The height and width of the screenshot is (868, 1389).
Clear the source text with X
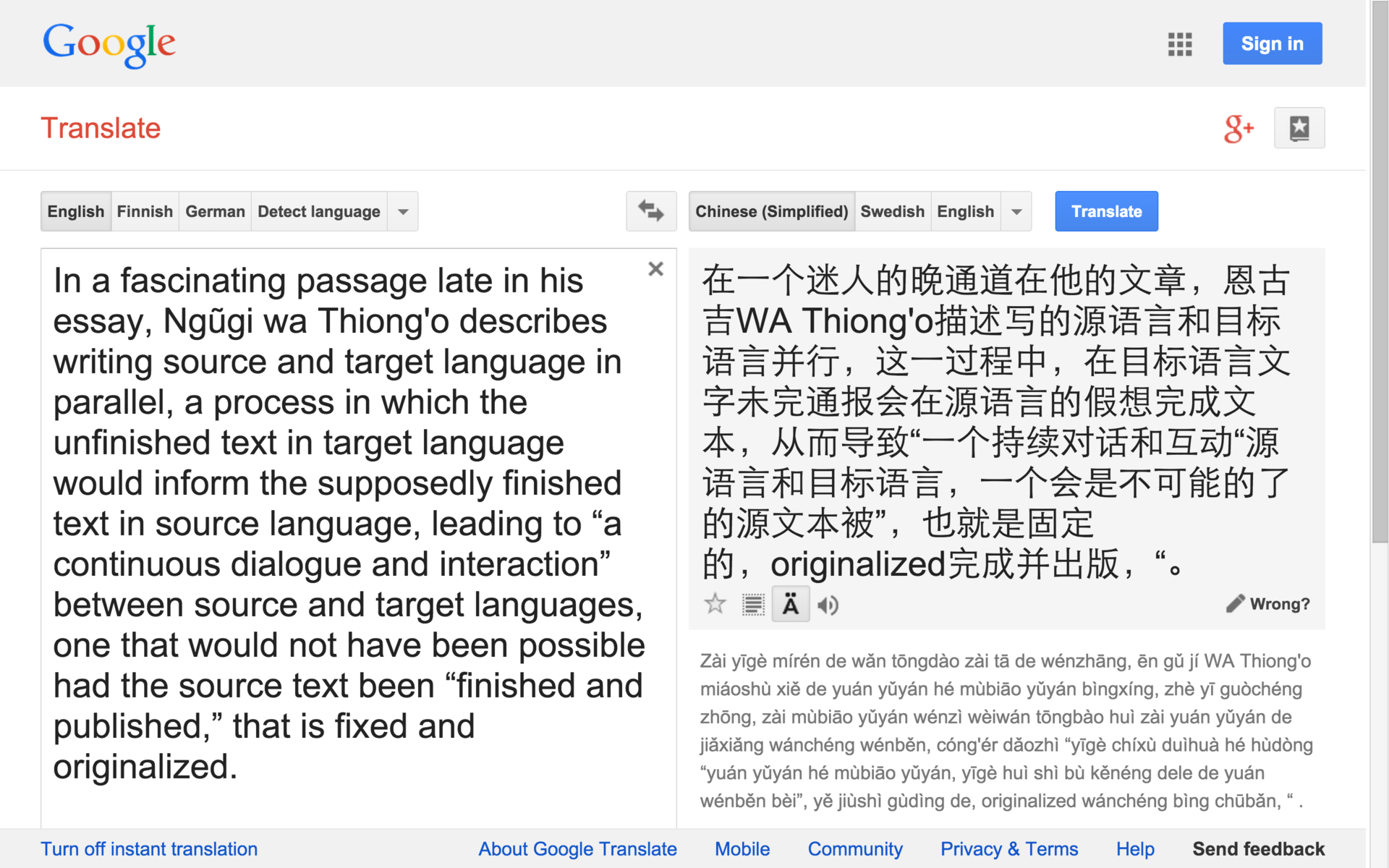pyautogui.click(x=655, y=269)
